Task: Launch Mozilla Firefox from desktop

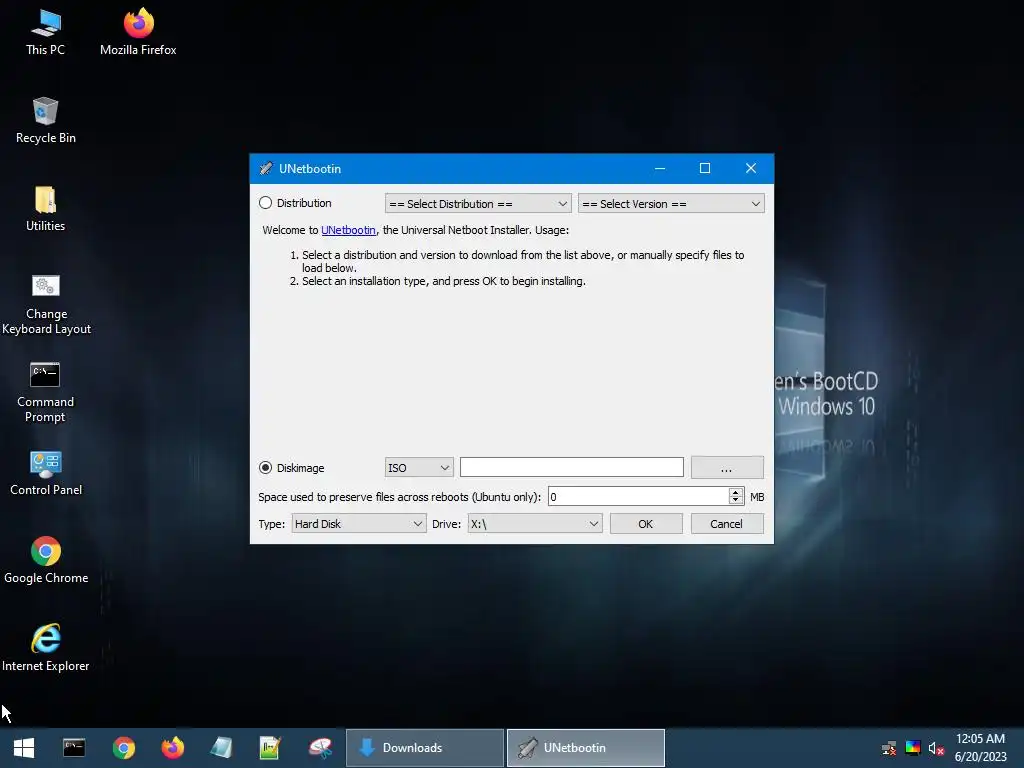Action: coord(138,32)
